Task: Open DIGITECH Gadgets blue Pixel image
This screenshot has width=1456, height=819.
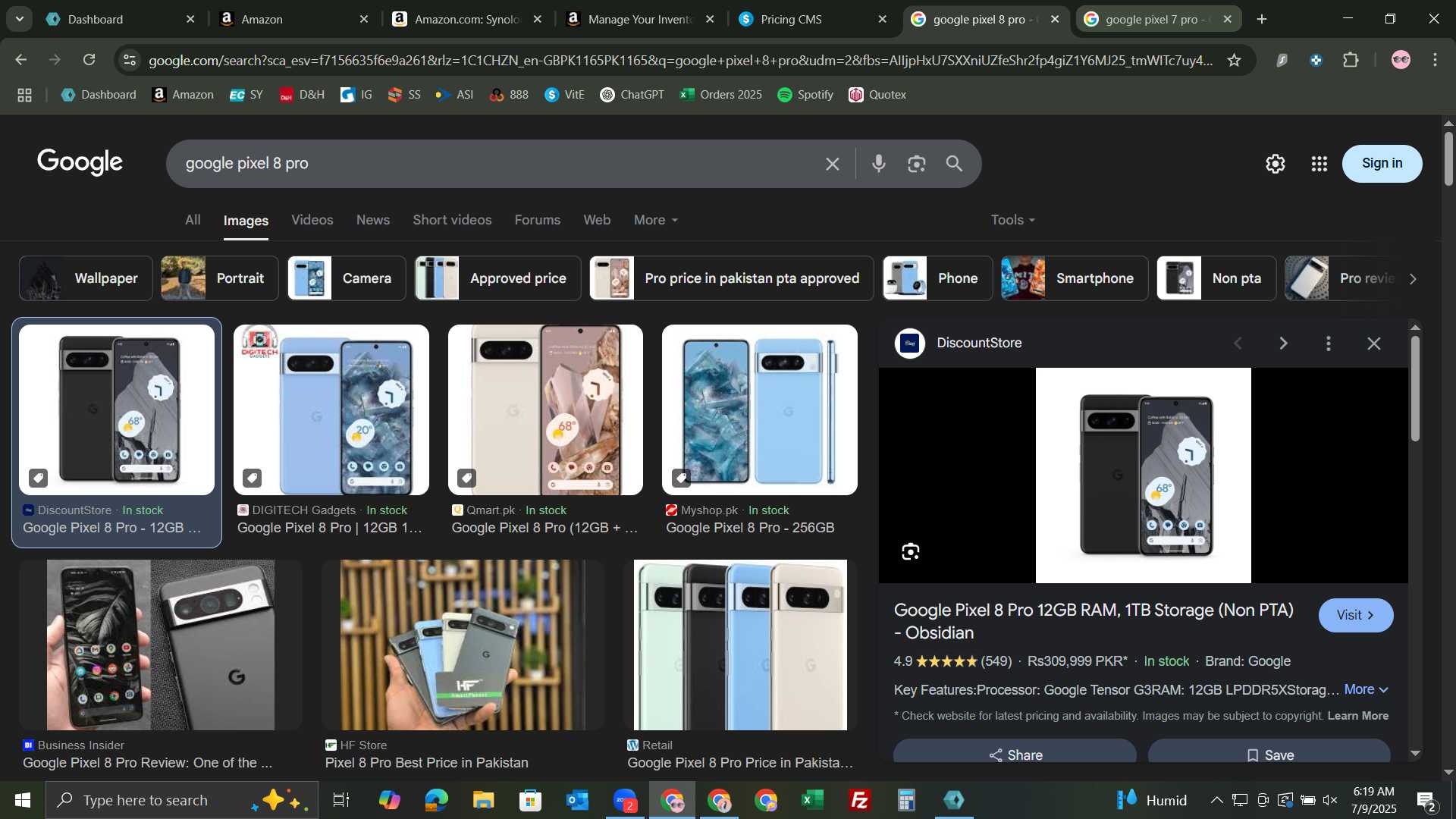Action: (331, 410)
